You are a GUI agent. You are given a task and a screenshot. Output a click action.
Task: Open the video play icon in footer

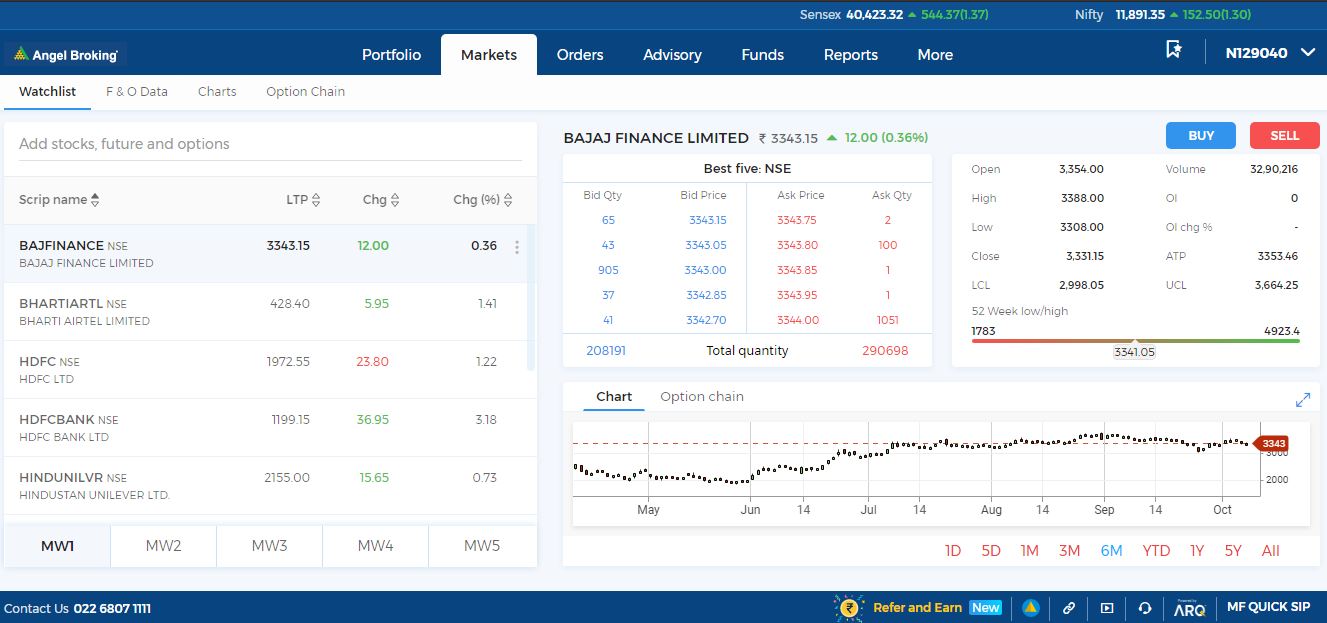click(1107, 608)
